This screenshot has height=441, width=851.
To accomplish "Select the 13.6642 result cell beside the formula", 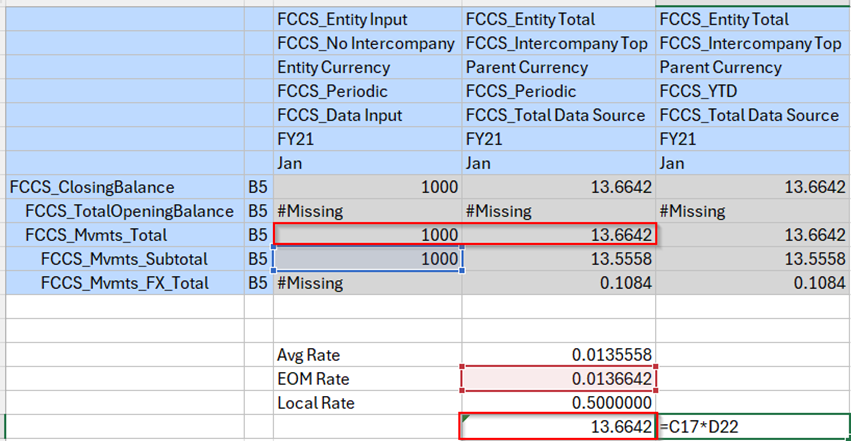I will [558, 427].
